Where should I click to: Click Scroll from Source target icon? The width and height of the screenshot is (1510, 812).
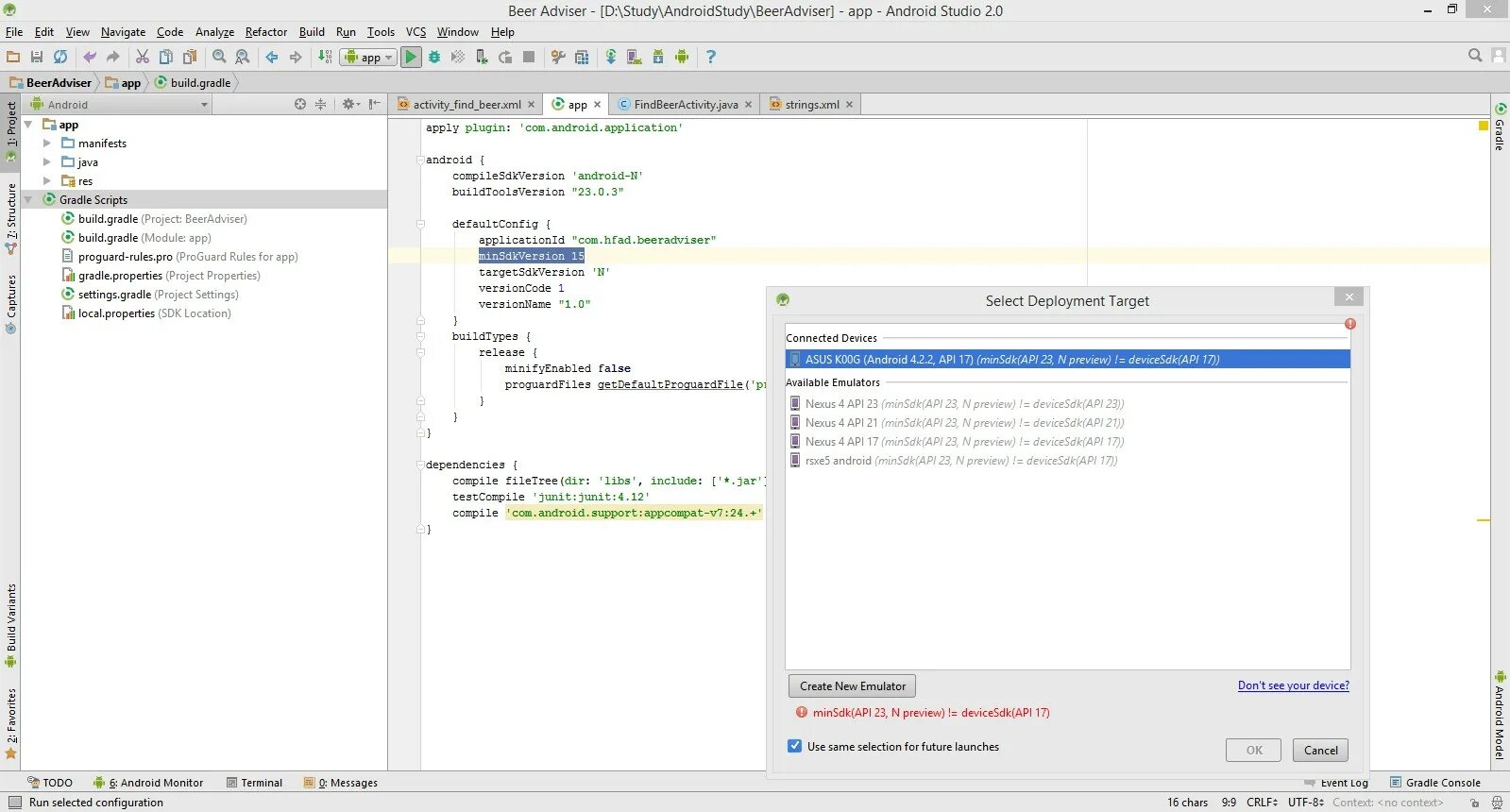coord(300,104)
